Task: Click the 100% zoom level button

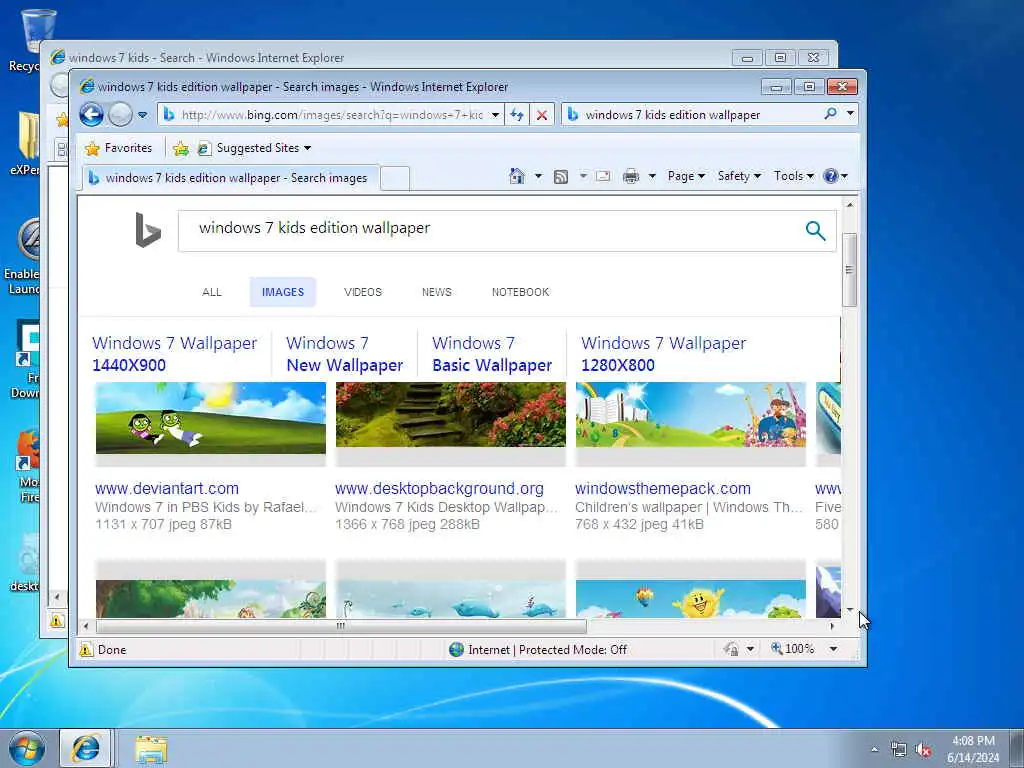Action: tap(792, 648)
